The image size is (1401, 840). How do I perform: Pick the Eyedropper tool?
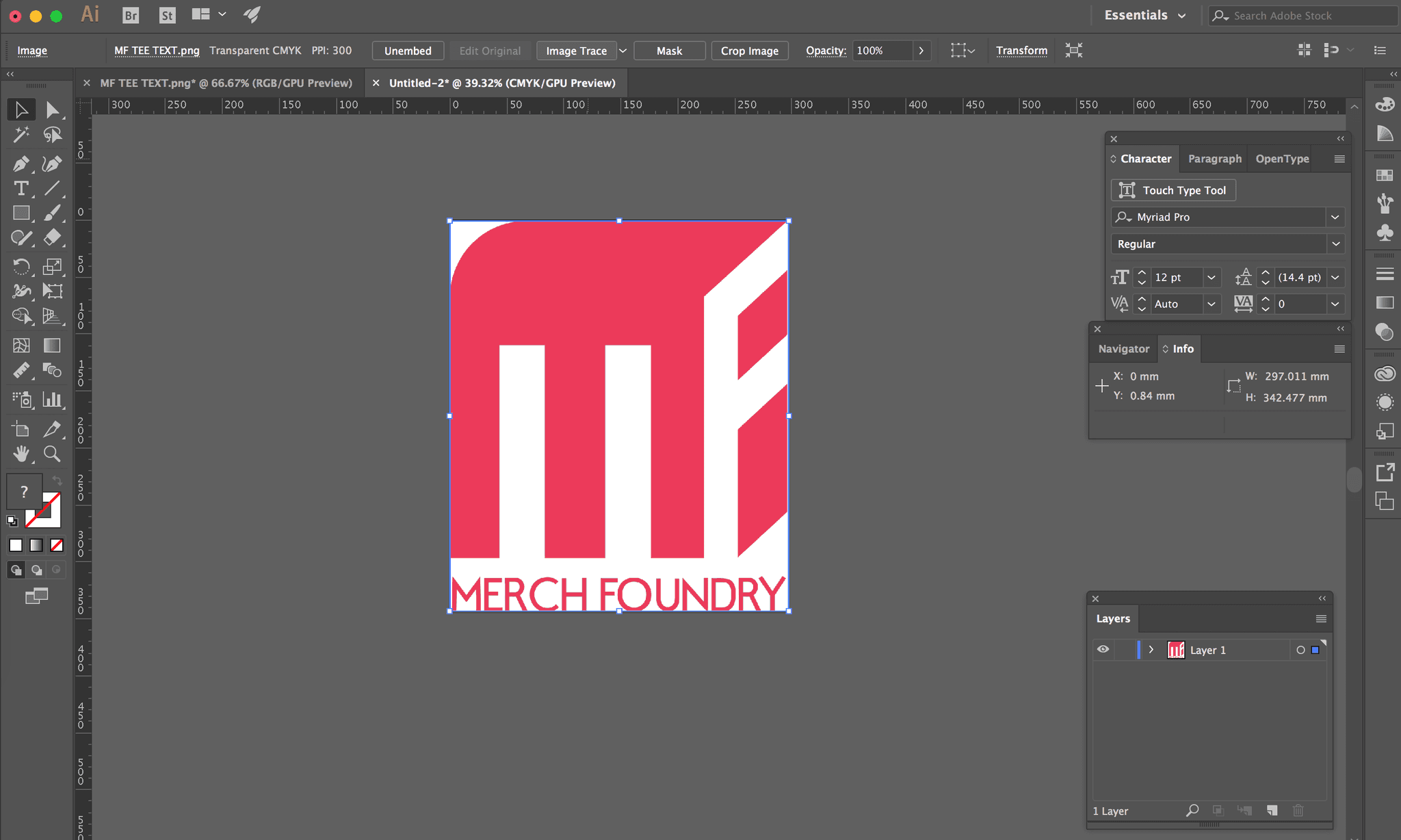(52, 429)
